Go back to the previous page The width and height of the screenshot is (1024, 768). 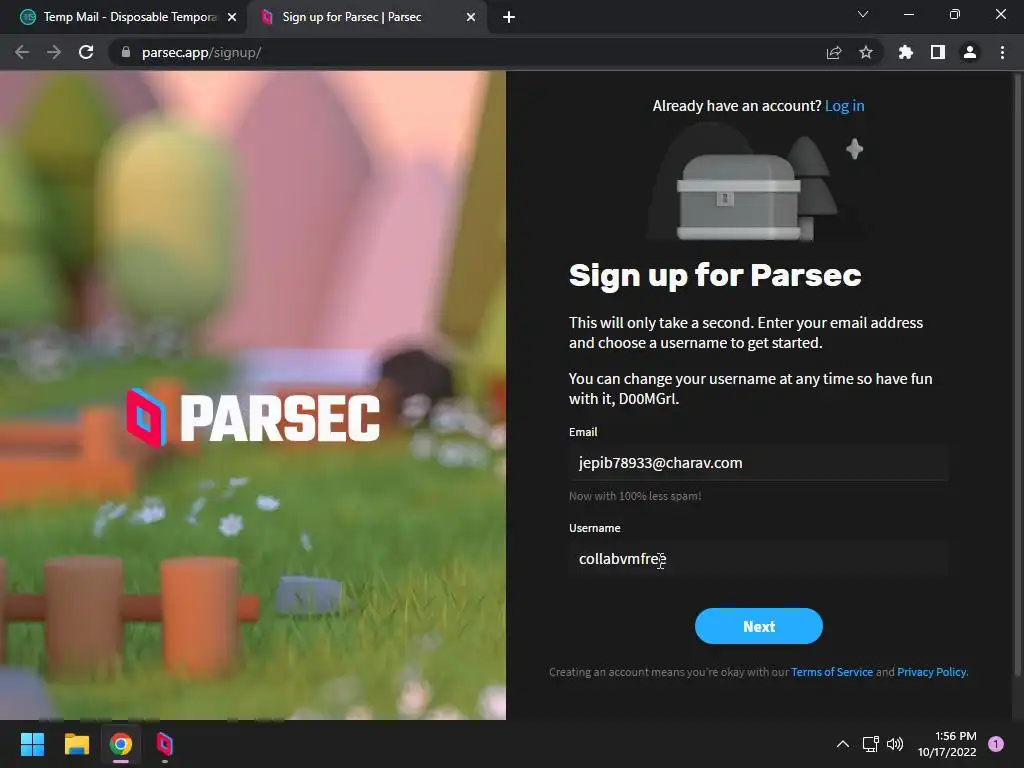coord(22,52)
